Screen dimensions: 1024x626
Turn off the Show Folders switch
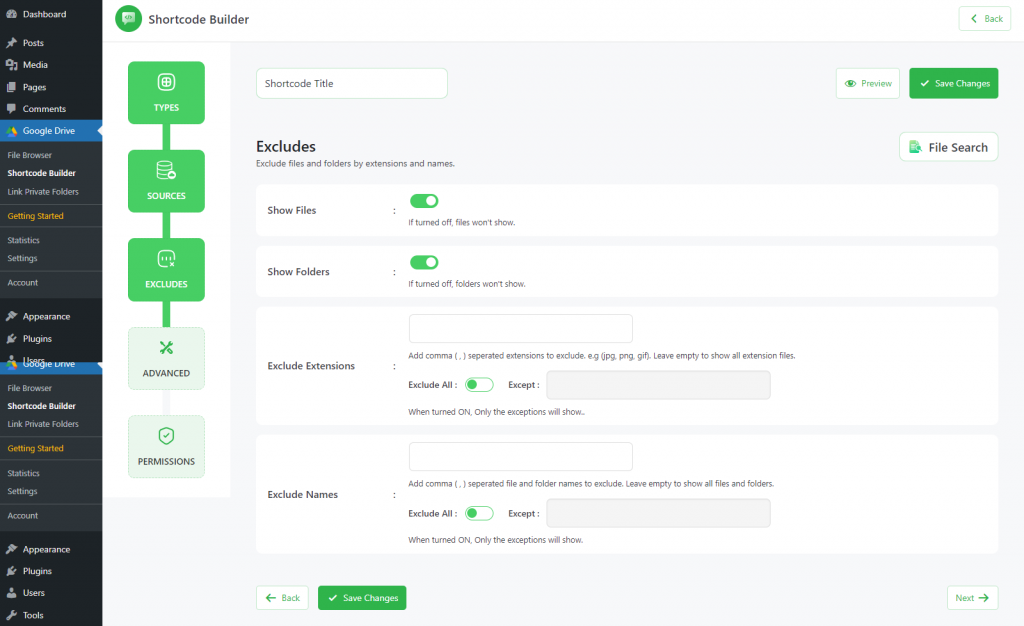424,262
